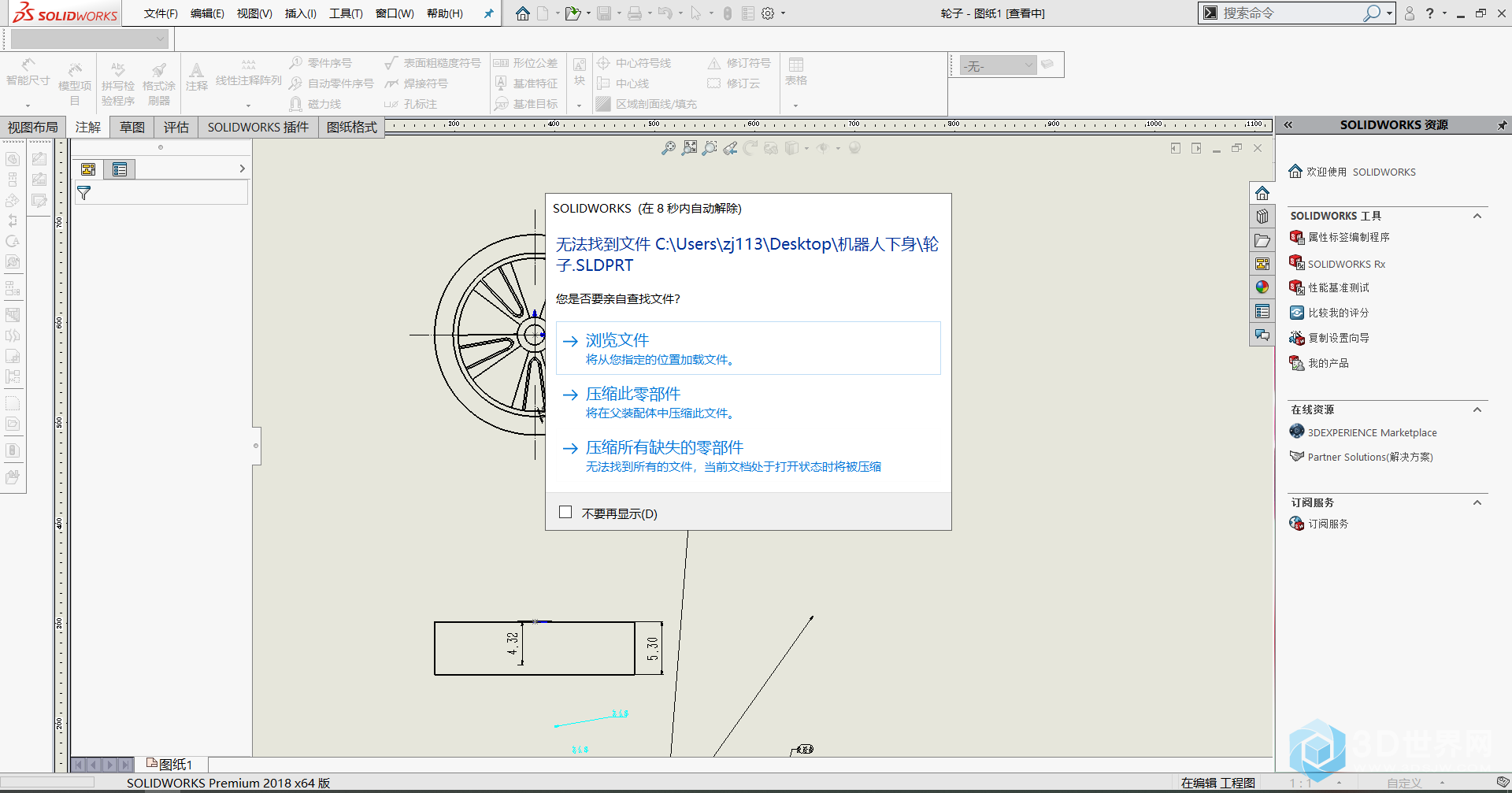Open the View Palette task pane tab
The width and height of the screenshot is (1512, 793).
(x=1262, y=264)
